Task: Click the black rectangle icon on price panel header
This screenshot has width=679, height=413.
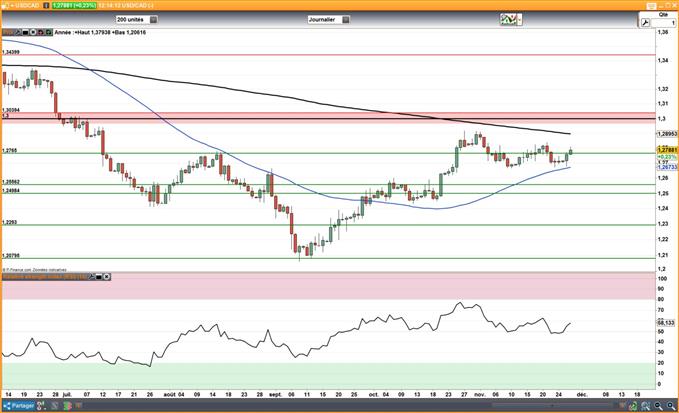Action: pos(26,32)
